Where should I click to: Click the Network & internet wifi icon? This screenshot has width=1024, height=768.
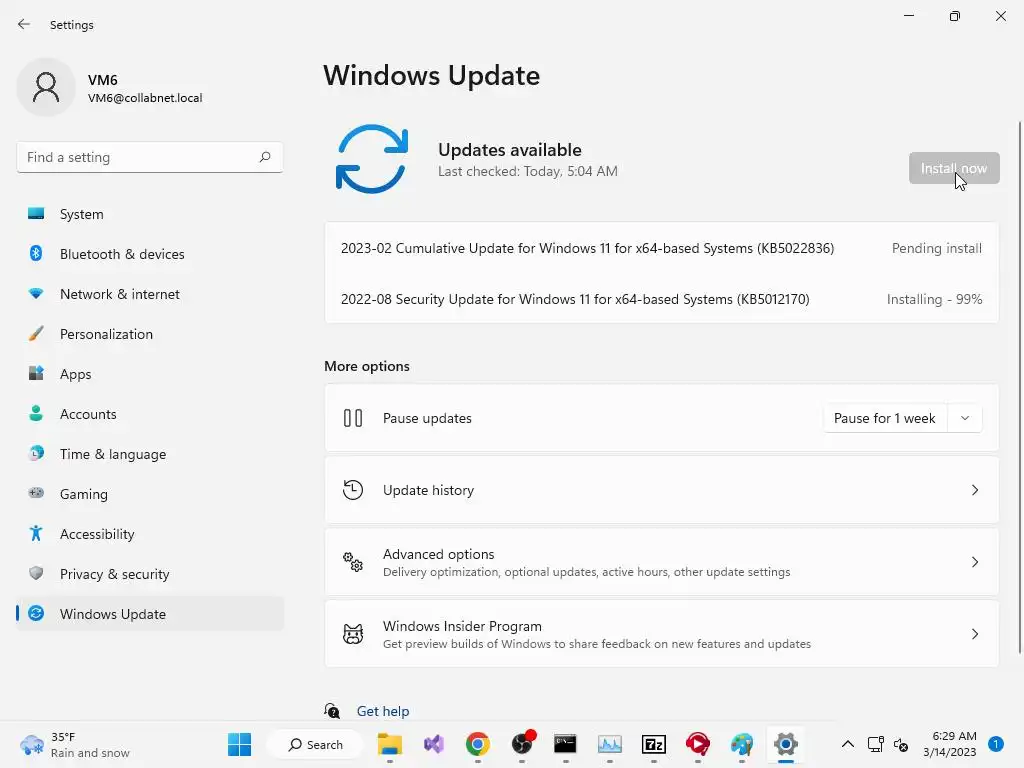pyautogui.click(x=36, y=294)
